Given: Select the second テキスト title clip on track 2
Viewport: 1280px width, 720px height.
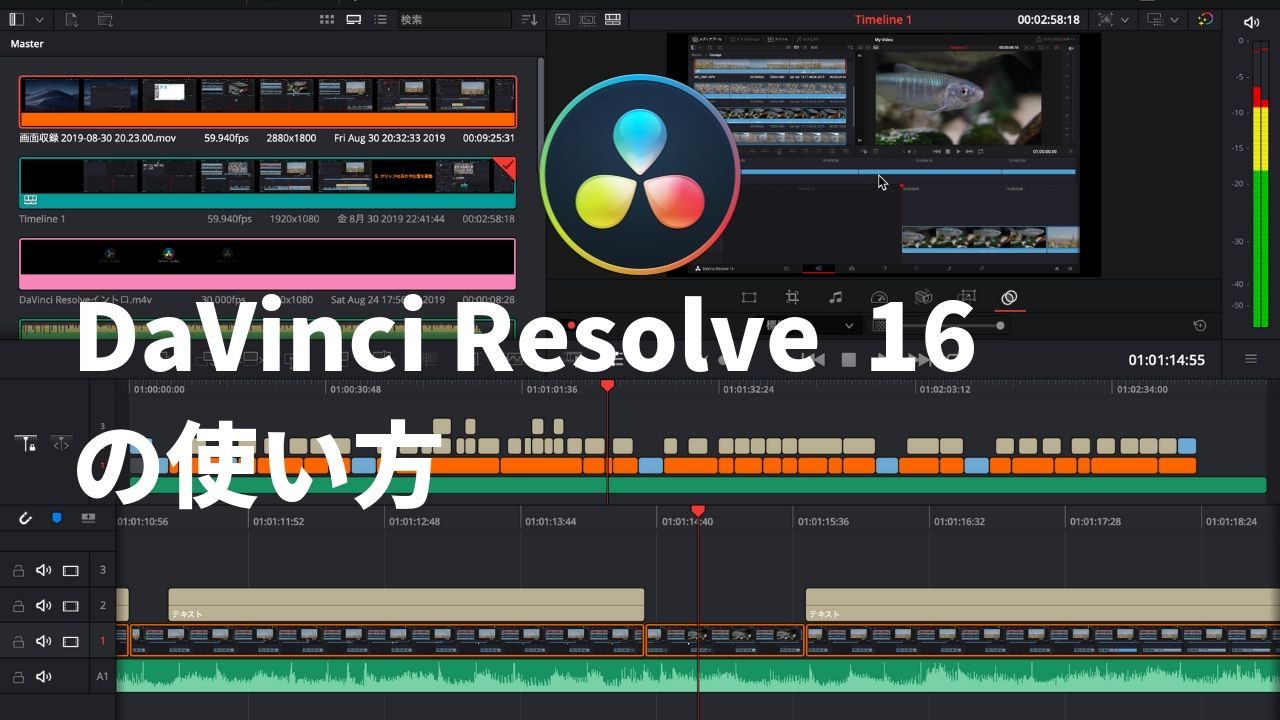Looking at the screenshot, I should pyautogui.click(x=1042, y=605).
